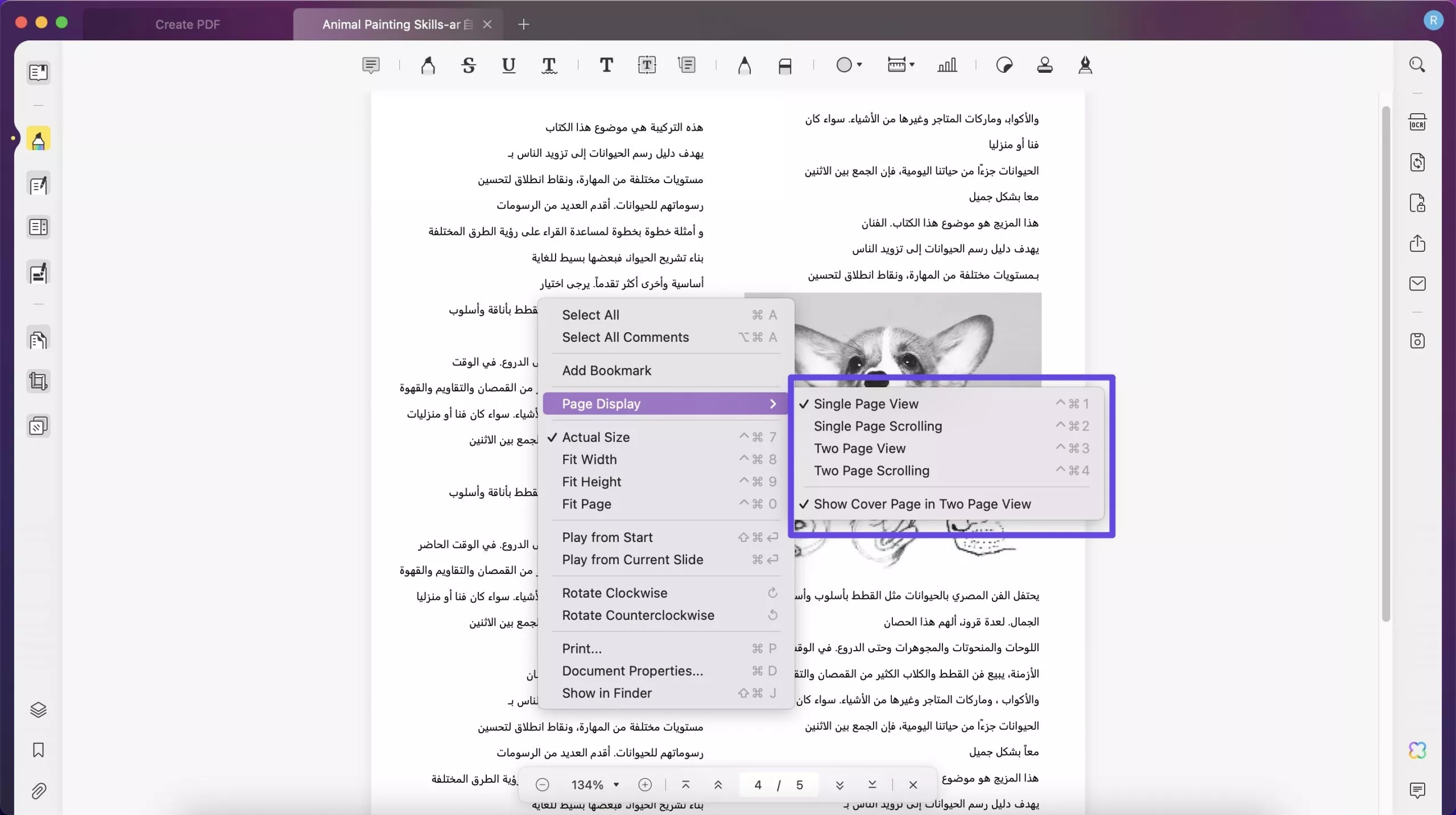Enable Two Page View layout
1456x815 pixels.
[859, 448]
